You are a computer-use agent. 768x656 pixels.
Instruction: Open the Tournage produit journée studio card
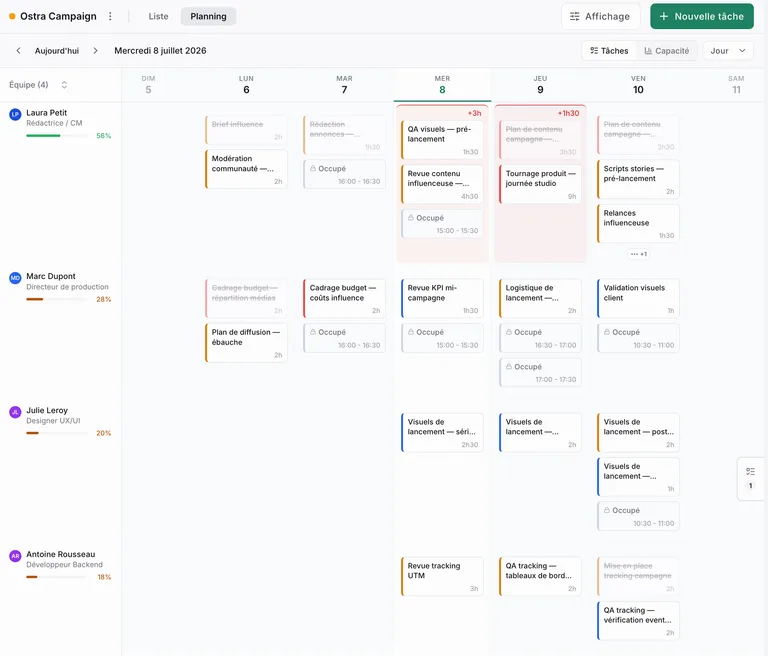[540, 184]
